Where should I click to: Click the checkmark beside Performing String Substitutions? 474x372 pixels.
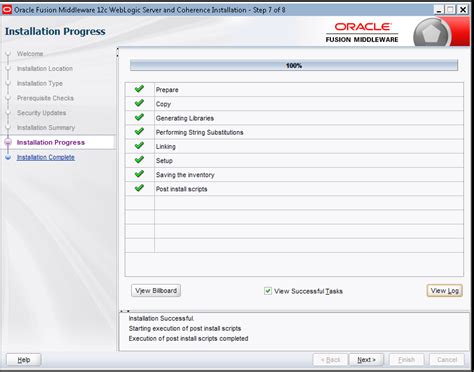[139, 131]
